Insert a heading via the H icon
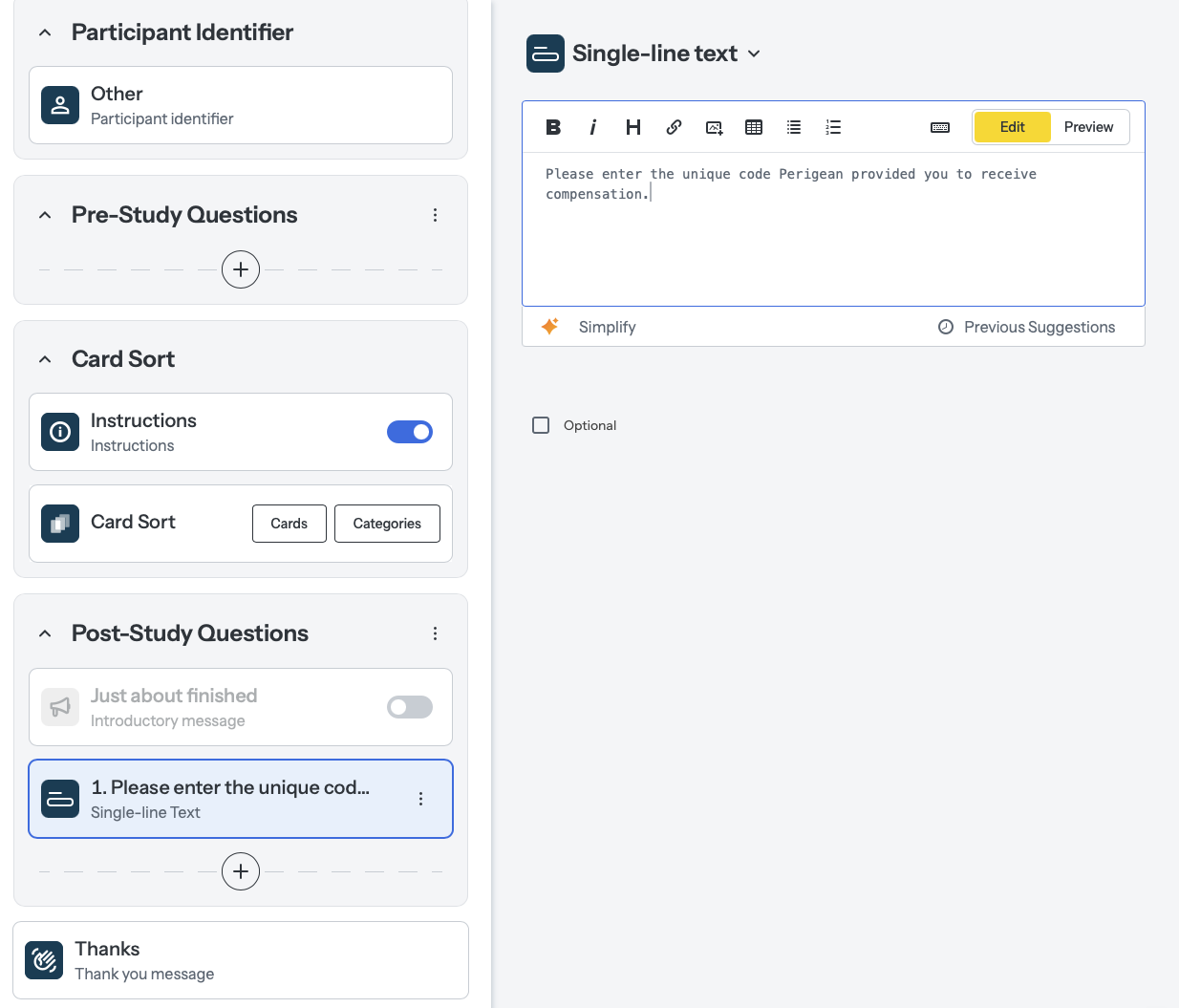 tap(633, 126)
